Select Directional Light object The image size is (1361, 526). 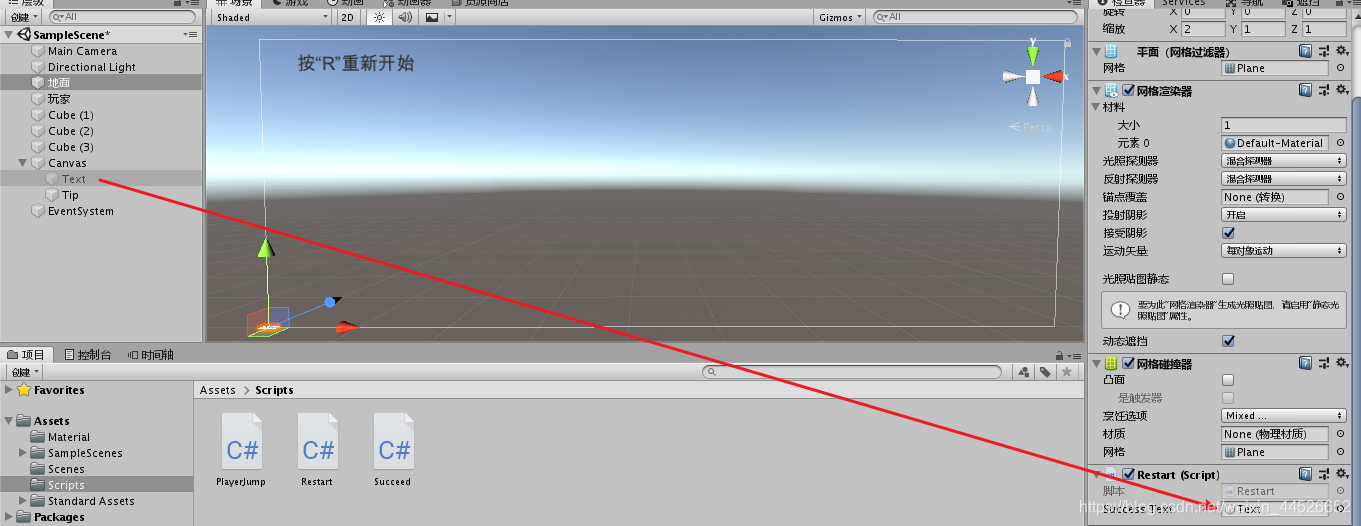[x=92, y=67]
